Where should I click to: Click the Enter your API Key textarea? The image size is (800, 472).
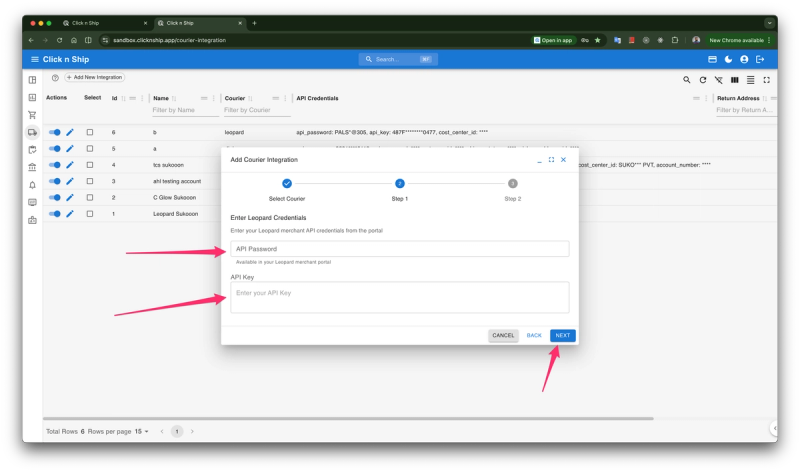[x=399, y=297]
